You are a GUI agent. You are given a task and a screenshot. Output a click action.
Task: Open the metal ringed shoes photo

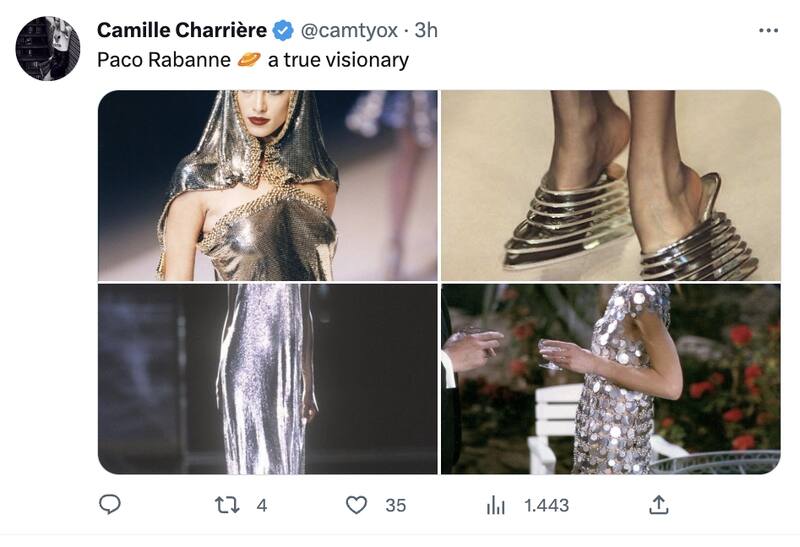point(610,185)
